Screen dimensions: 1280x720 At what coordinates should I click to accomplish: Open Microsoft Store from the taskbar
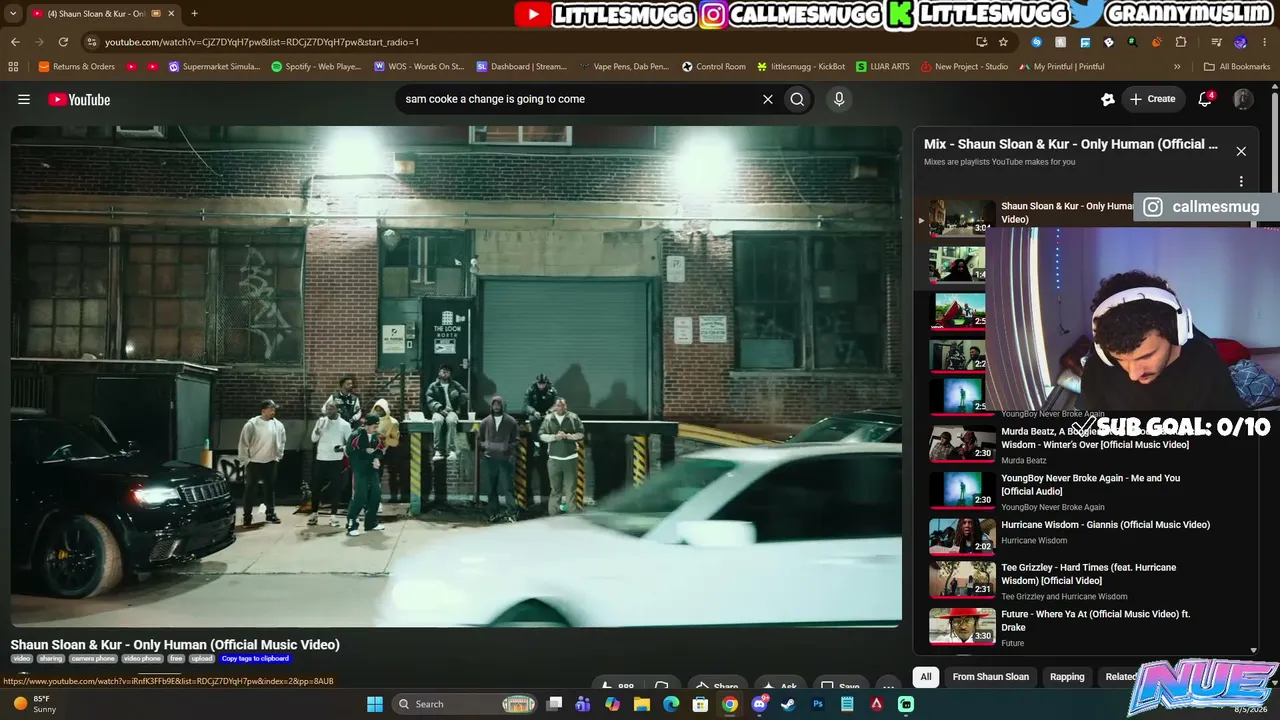pyautogui.click(x=700, y=704)
